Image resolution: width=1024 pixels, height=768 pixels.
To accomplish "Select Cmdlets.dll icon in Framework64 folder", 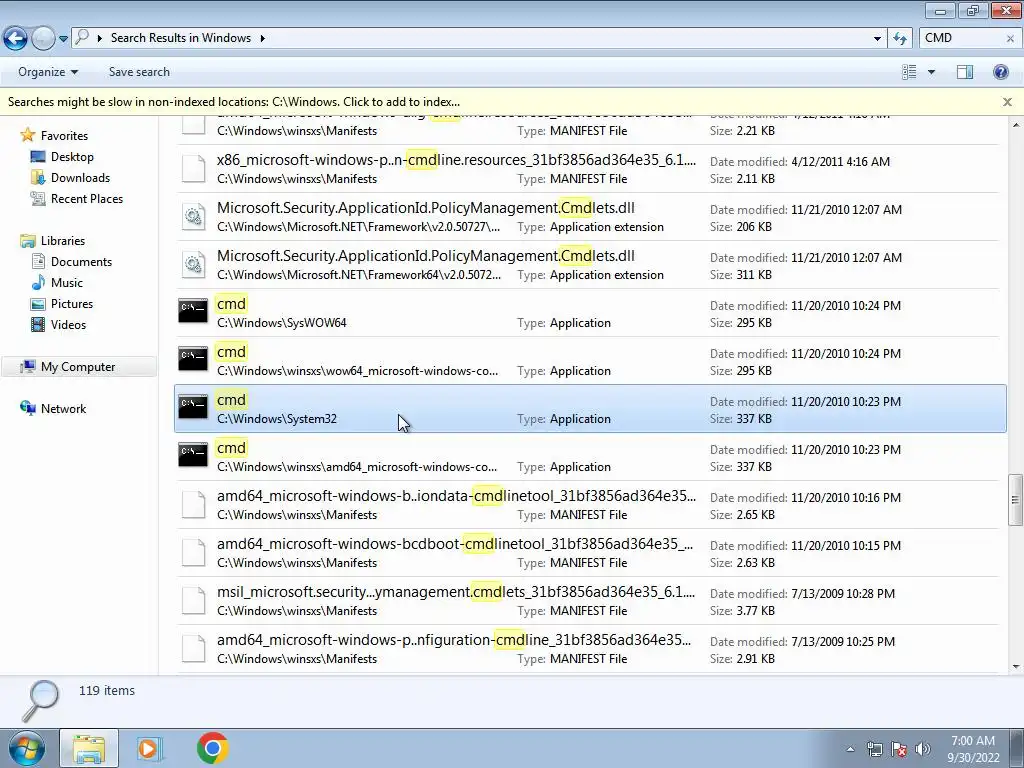I will click(193, 264).
